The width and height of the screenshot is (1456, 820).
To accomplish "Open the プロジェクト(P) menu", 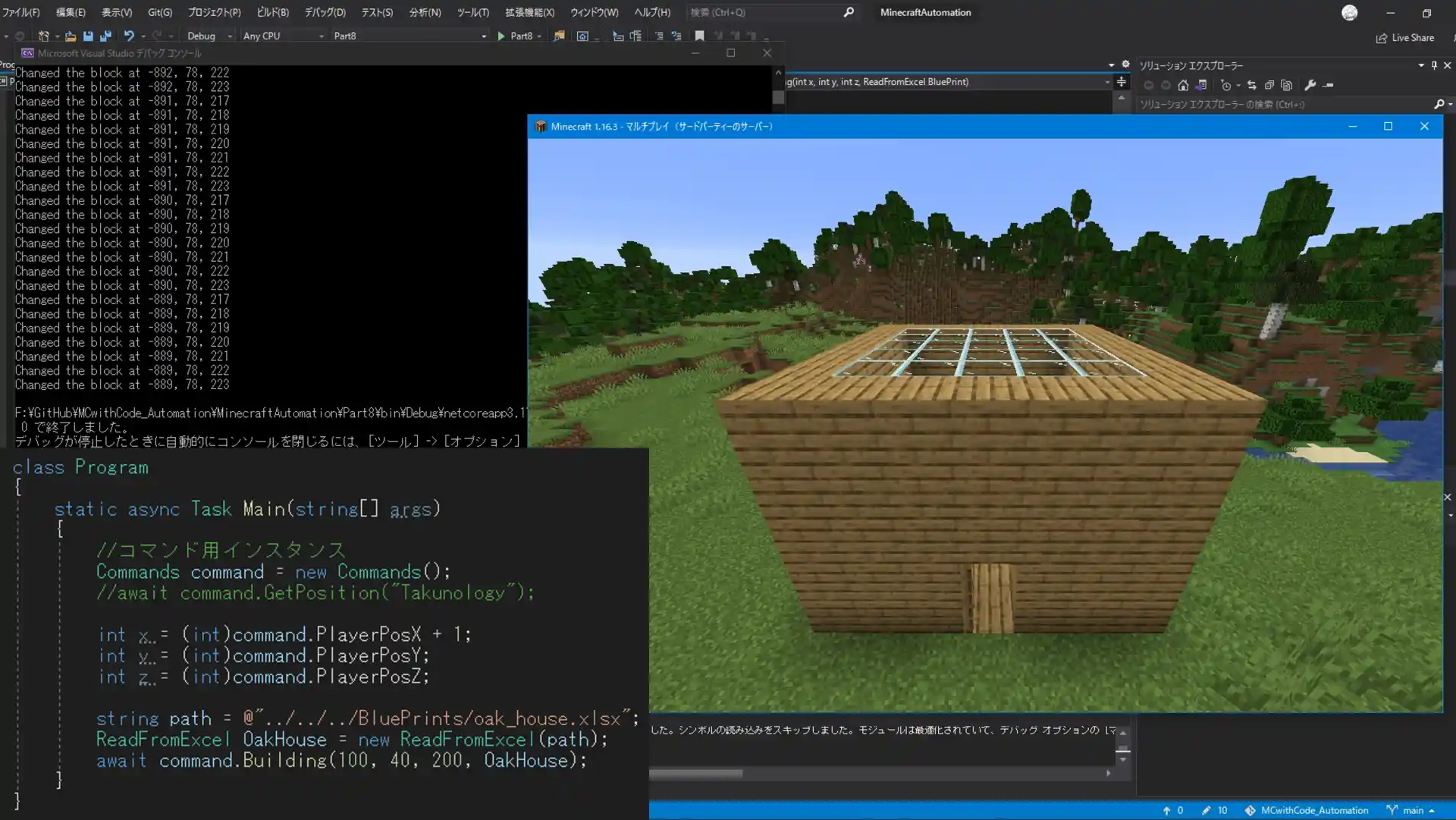I will (214, 12).
